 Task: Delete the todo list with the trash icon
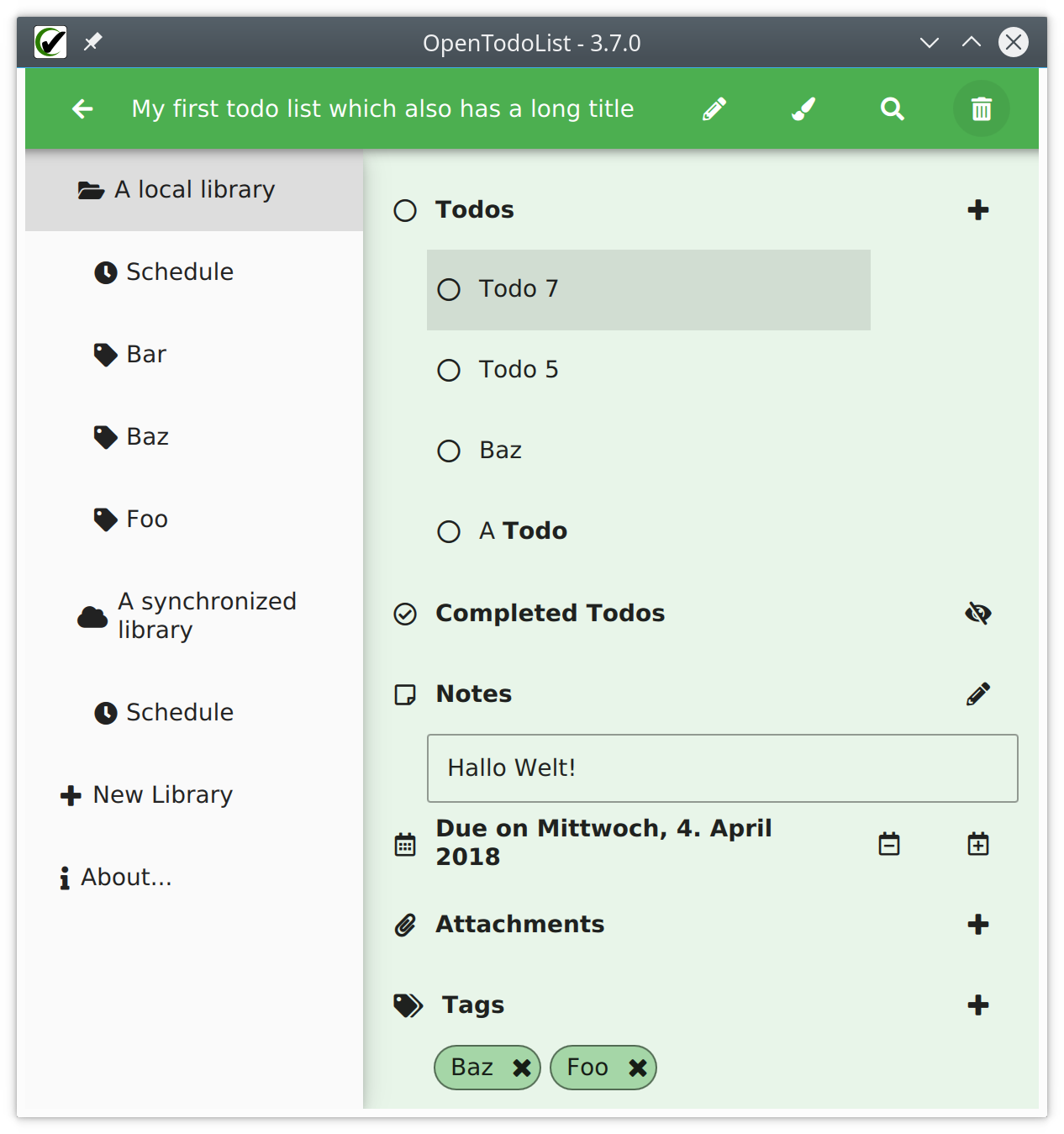982,109
